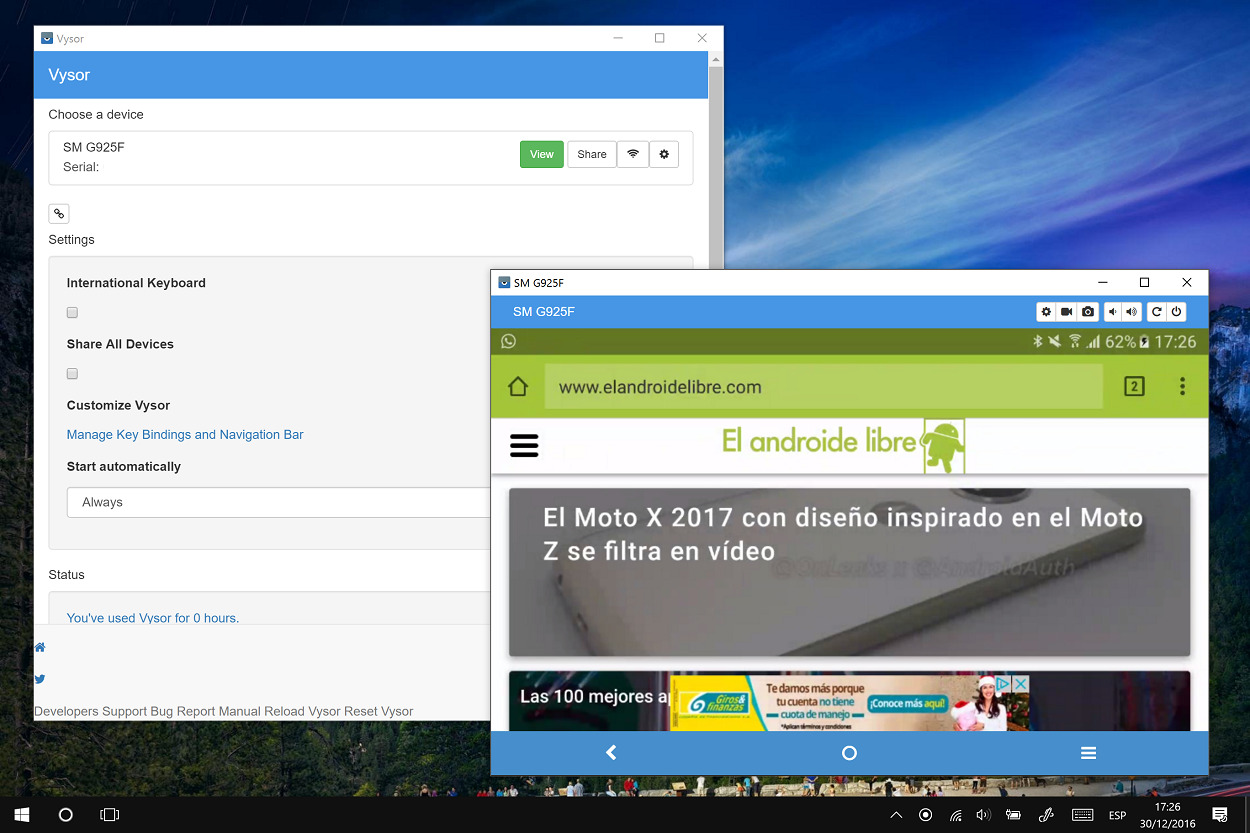Click the home icon in Vysor footer
1250x833 pixels.
[x=40, y=647]
